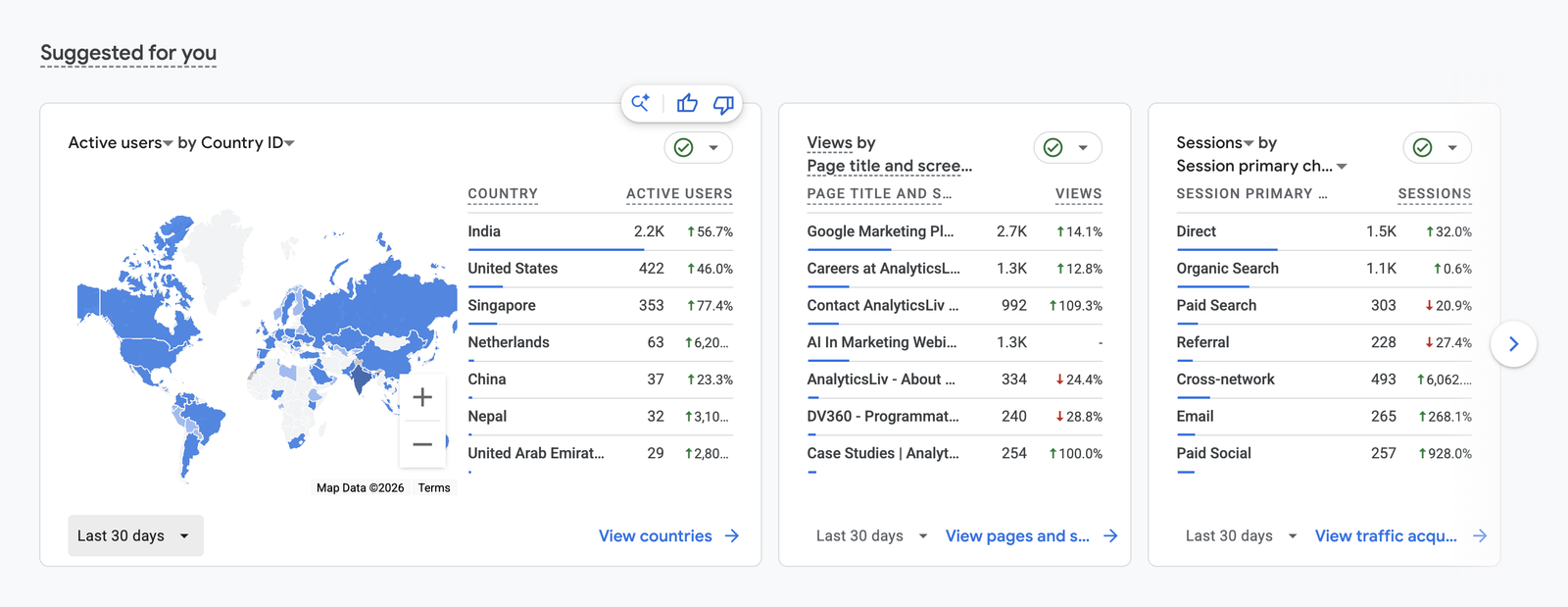Select the United States country row
Image resolution: width=1568 pixels, height=607 pixels.
coord(600,269)
